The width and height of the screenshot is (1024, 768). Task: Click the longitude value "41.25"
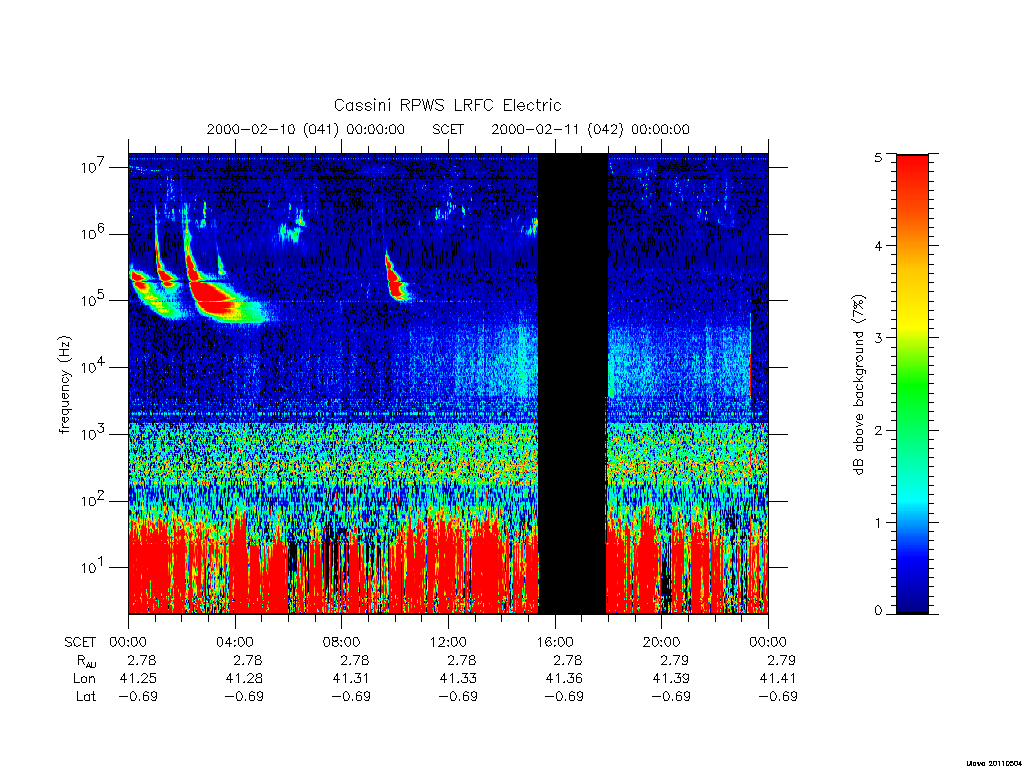click(x=138, y=679)
